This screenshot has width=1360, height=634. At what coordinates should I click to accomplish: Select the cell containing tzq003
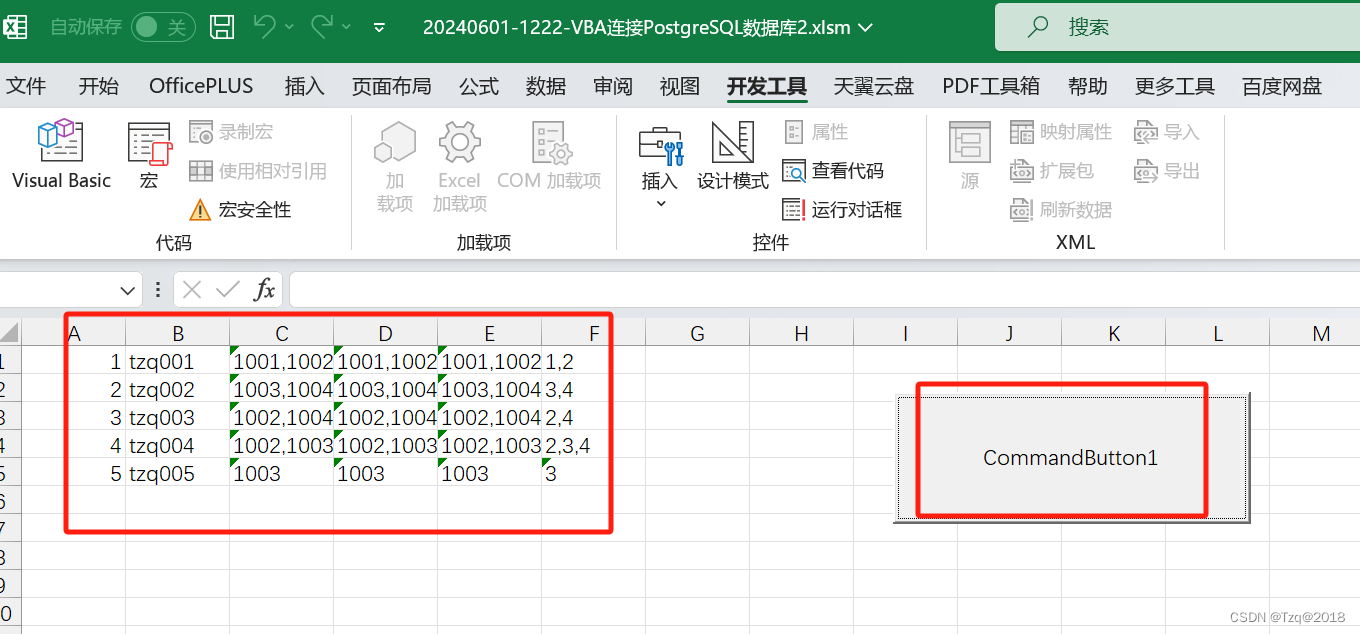pos(177,417)
